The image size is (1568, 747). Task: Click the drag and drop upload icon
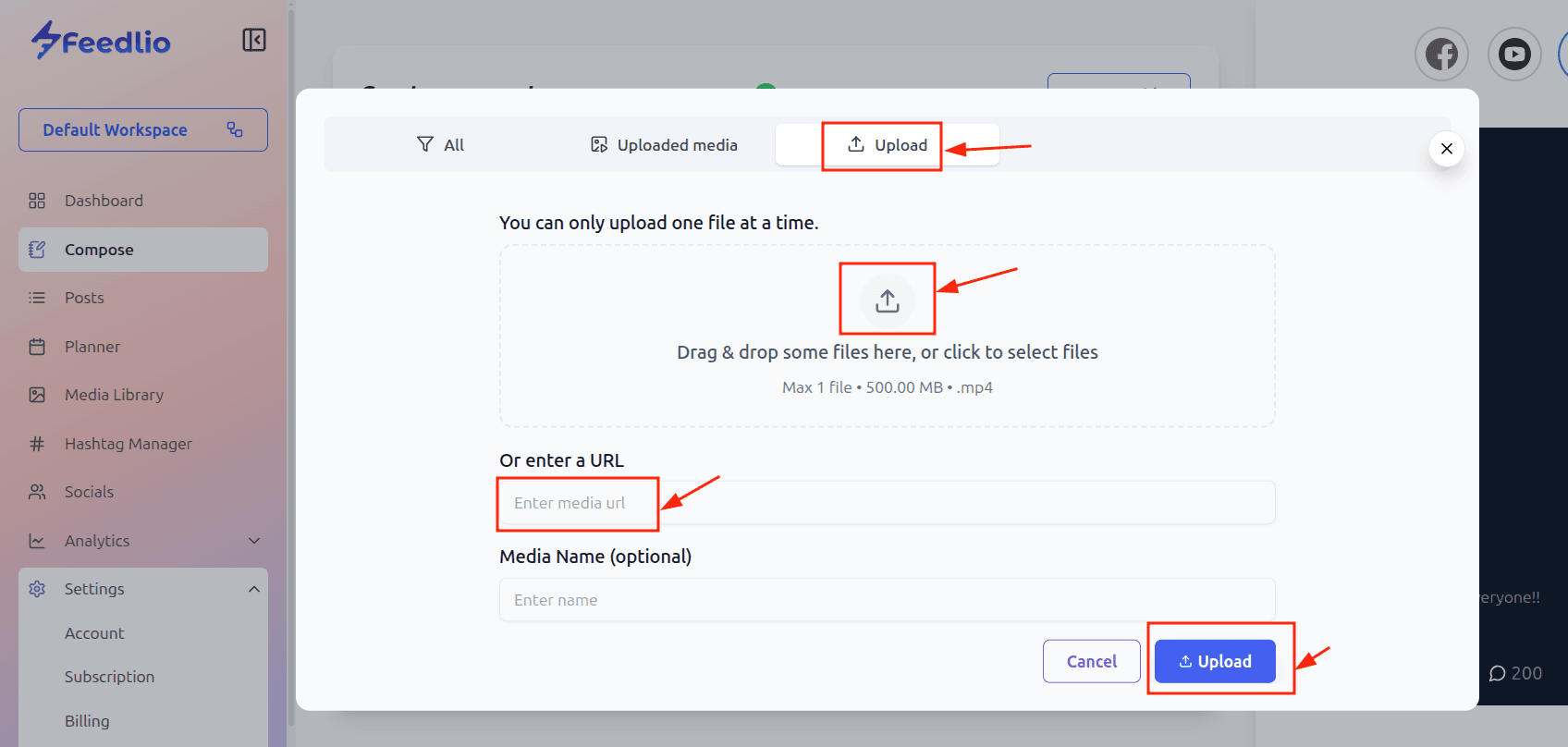887,300
